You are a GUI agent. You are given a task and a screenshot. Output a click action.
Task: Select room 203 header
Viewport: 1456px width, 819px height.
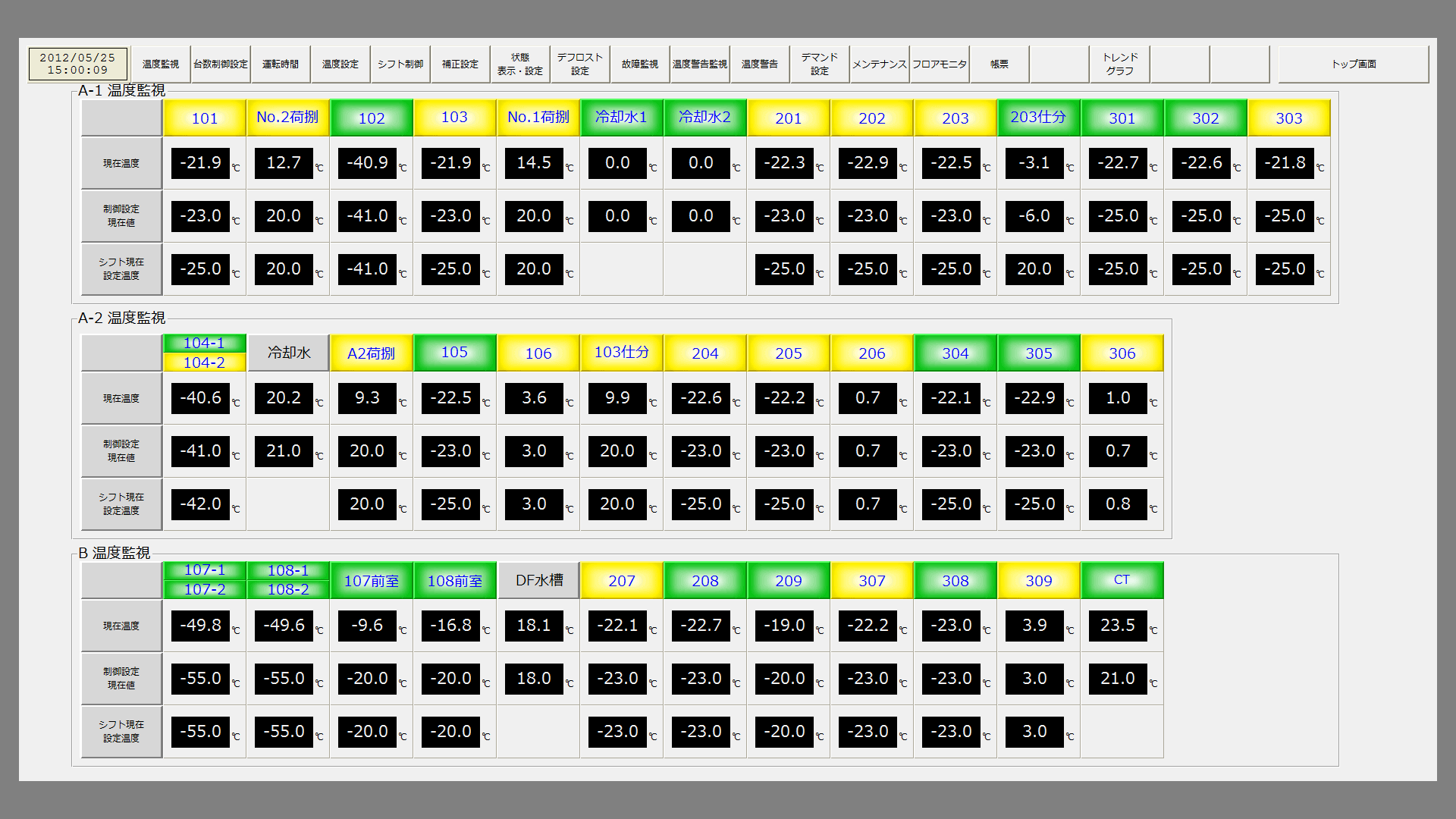point(955,118)
